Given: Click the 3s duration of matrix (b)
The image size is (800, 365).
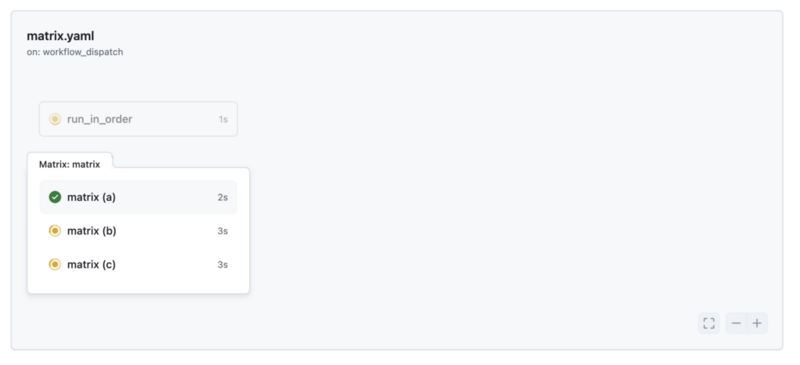Looking at the screenshot, I should 222,231.
